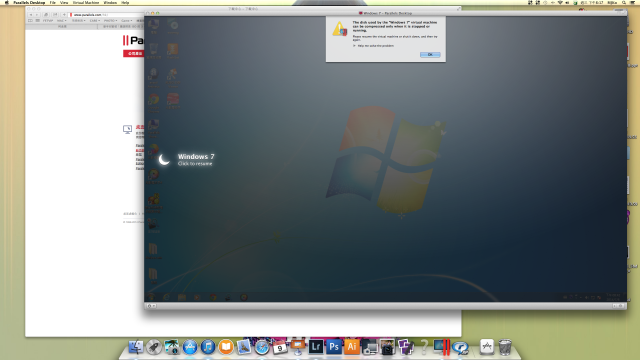The height and width of the screenshot is (360, 640).
Task: Launch Keynote from the Dock
Action: 298,347
